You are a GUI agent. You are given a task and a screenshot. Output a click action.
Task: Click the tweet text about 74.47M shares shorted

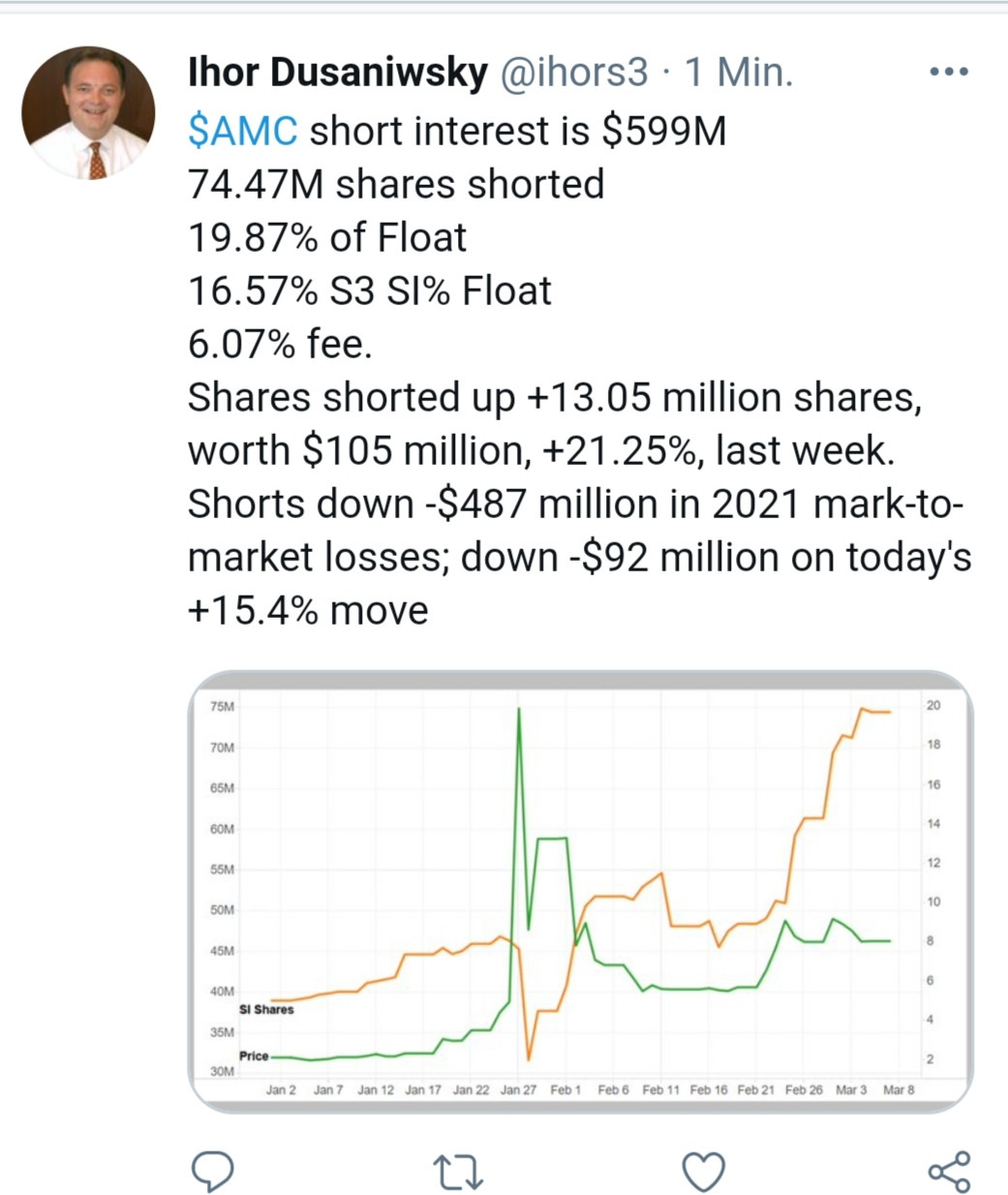click(x=396, y=184)
